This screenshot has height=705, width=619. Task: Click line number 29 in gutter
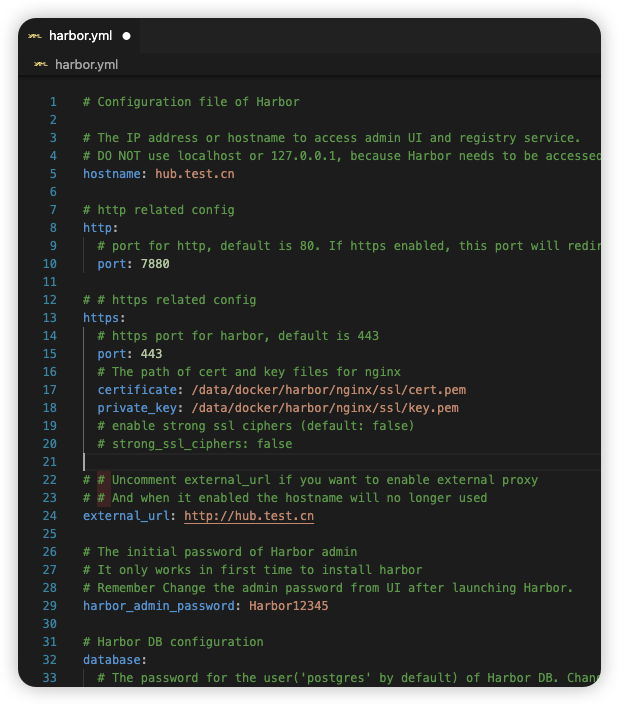(x=51, y=606)
